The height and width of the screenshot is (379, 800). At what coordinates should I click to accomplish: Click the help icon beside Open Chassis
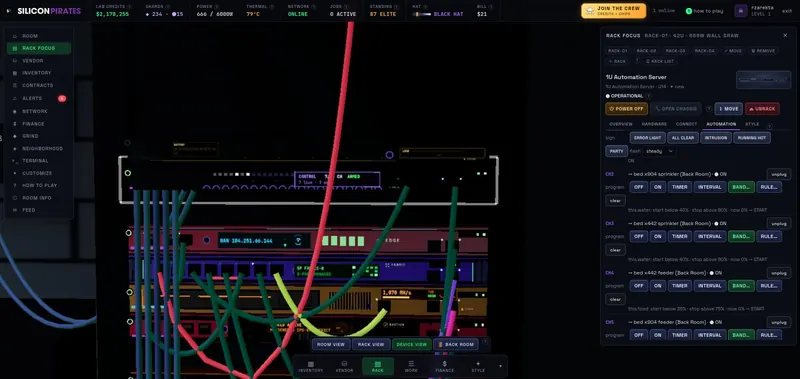tap(709, 109)
